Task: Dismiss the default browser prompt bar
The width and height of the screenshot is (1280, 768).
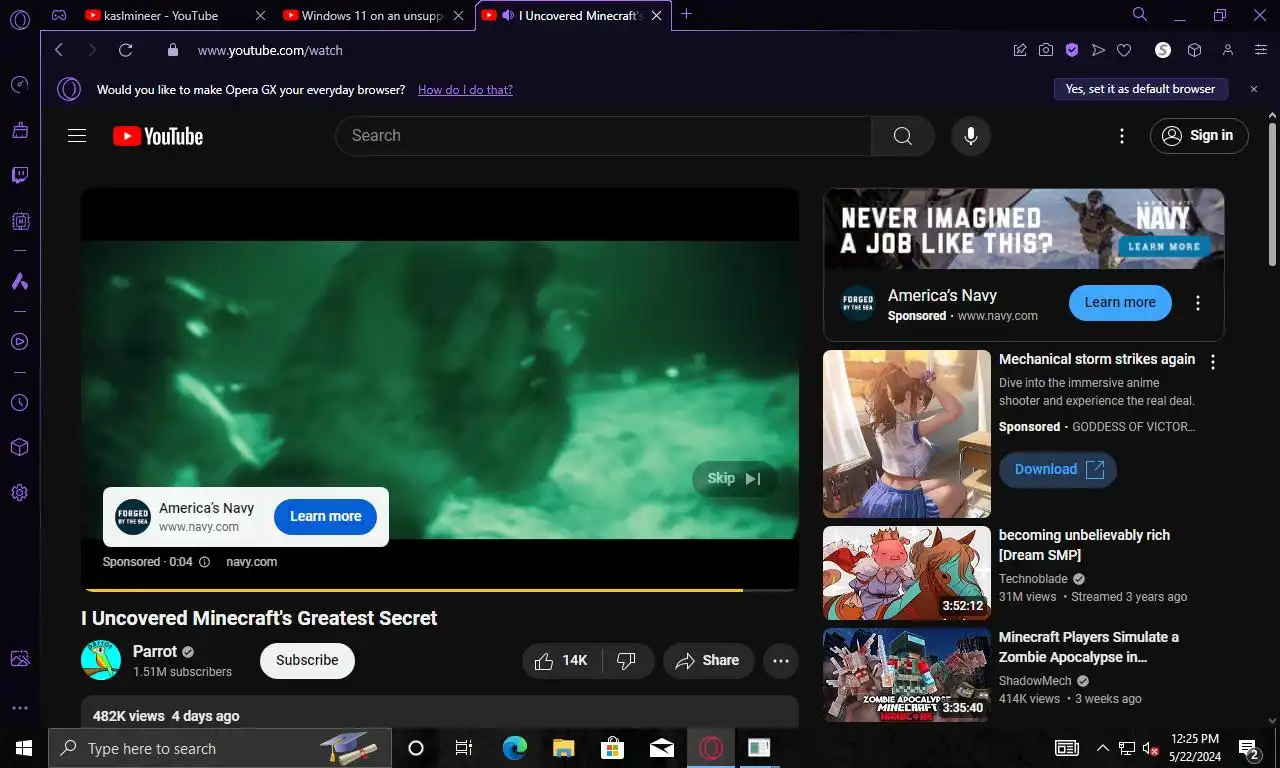Action: coord(1254,89)
